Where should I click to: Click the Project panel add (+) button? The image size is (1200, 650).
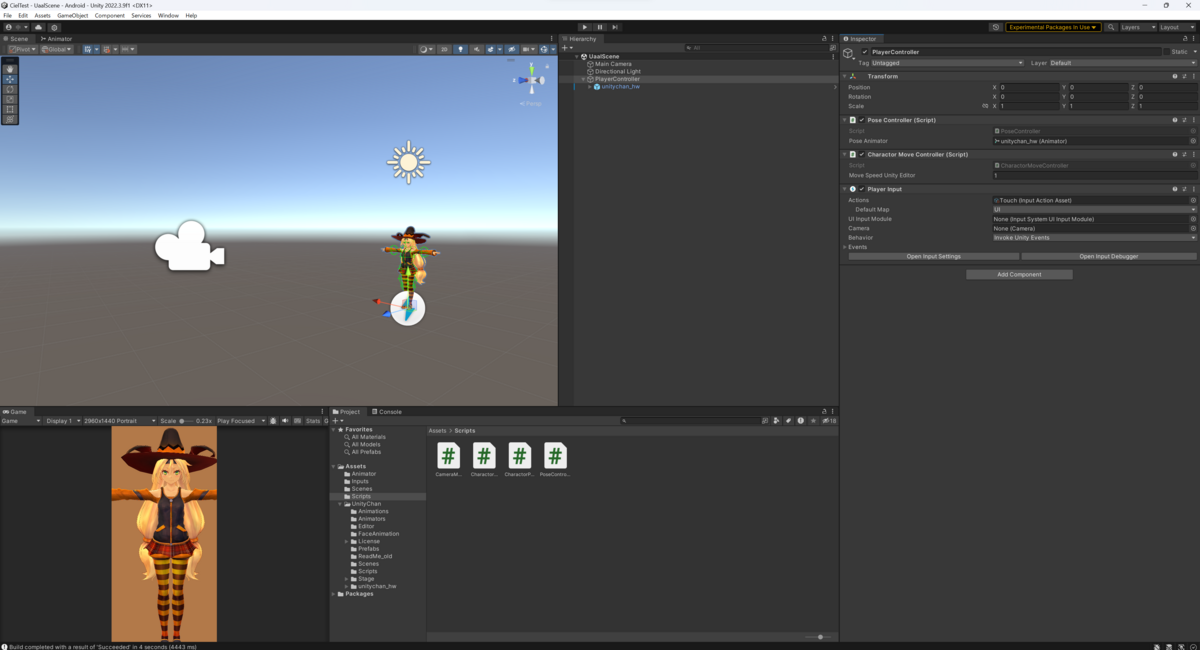pyautogui.click(x=337, y=421)
